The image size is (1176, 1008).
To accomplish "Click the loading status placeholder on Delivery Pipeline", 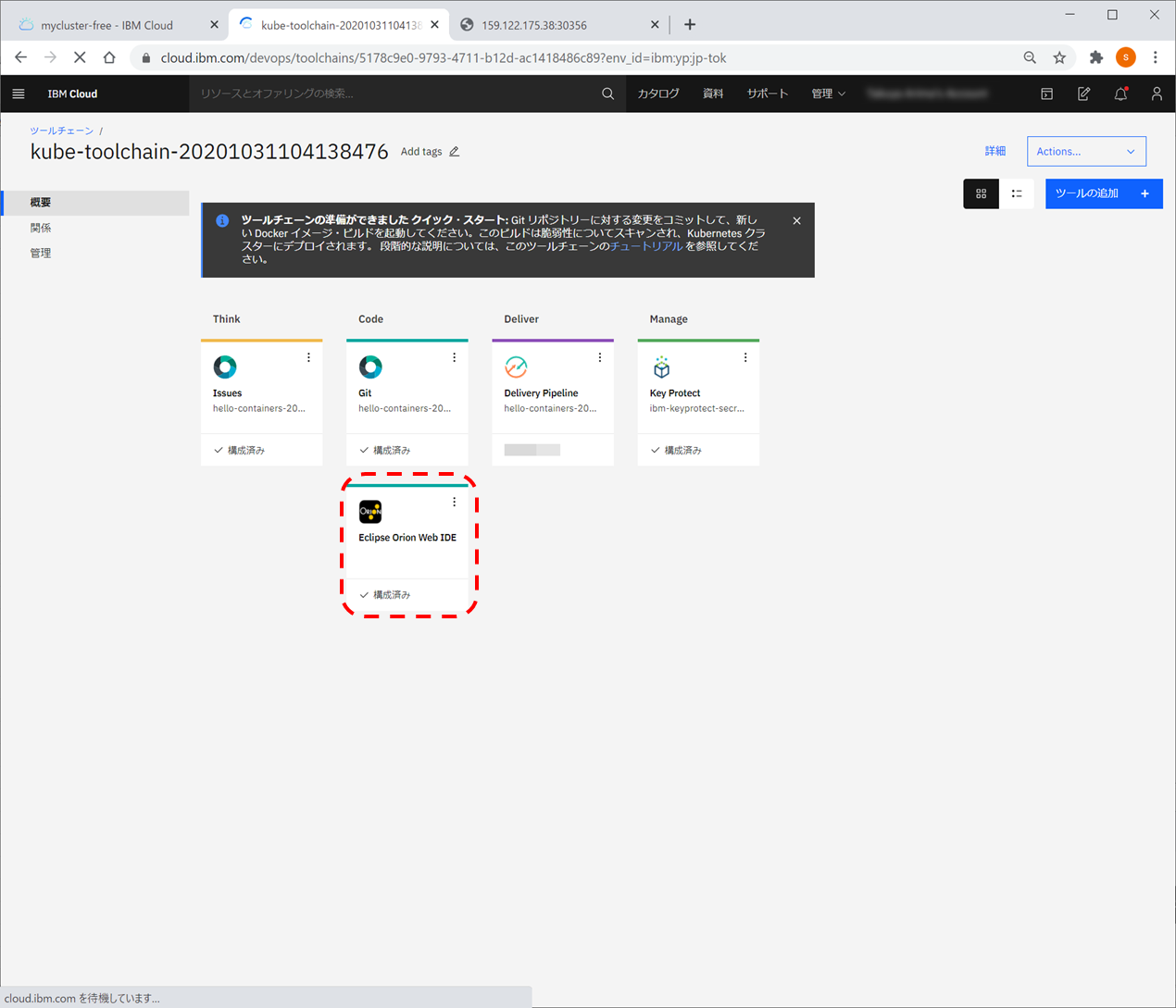I will pyautogui.click(x=532, y=450).
